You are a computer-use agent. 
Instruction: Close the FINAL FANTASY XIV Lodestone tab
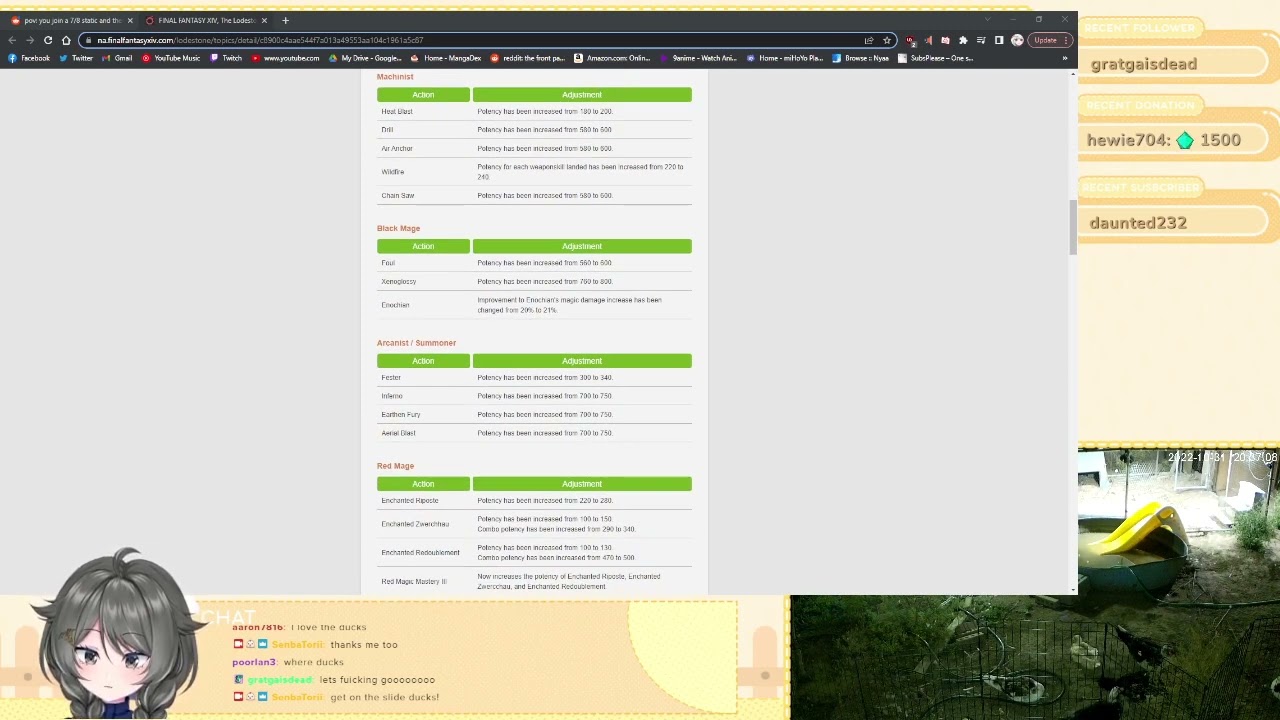264,20
